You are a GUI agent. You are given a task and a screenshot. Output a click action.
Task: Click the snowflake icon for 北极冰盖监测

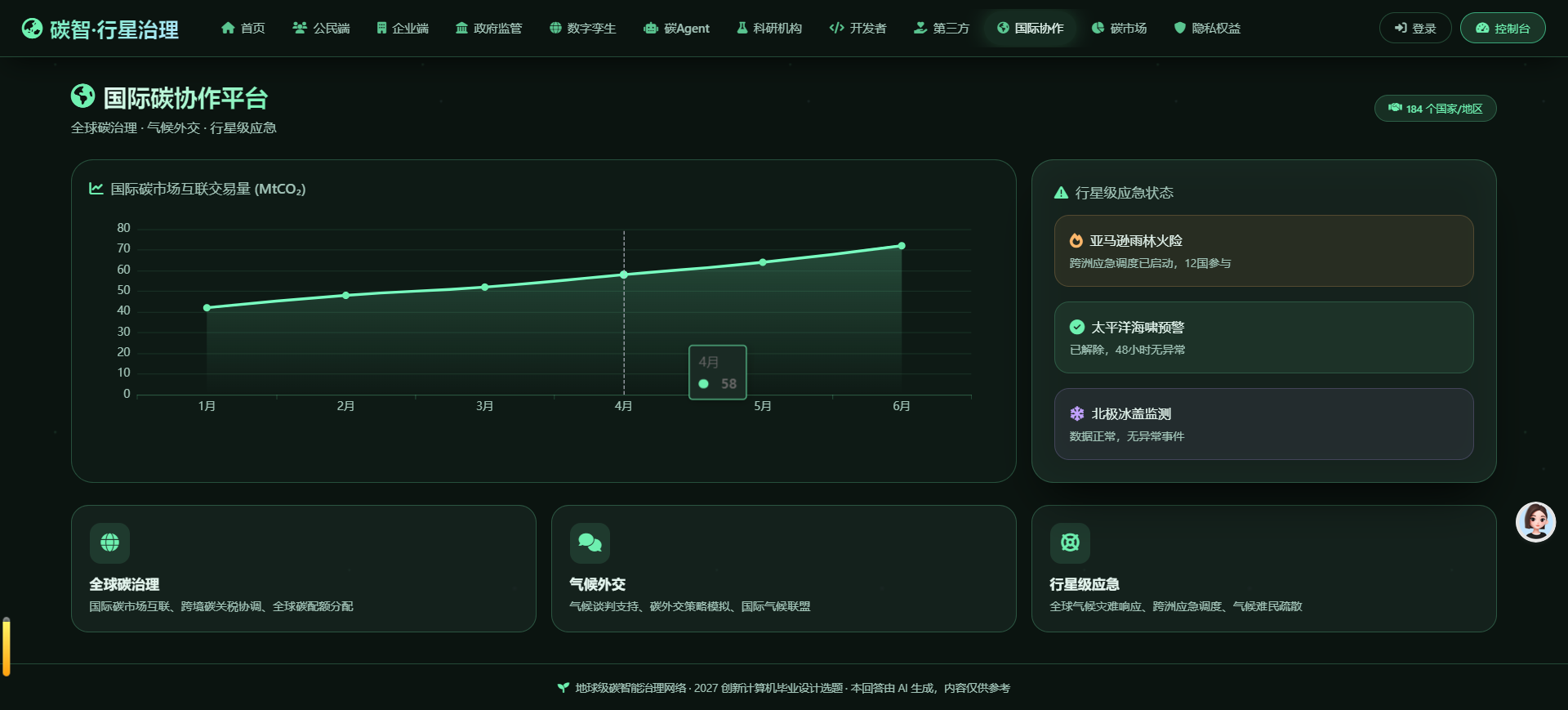coord(1077,413)
